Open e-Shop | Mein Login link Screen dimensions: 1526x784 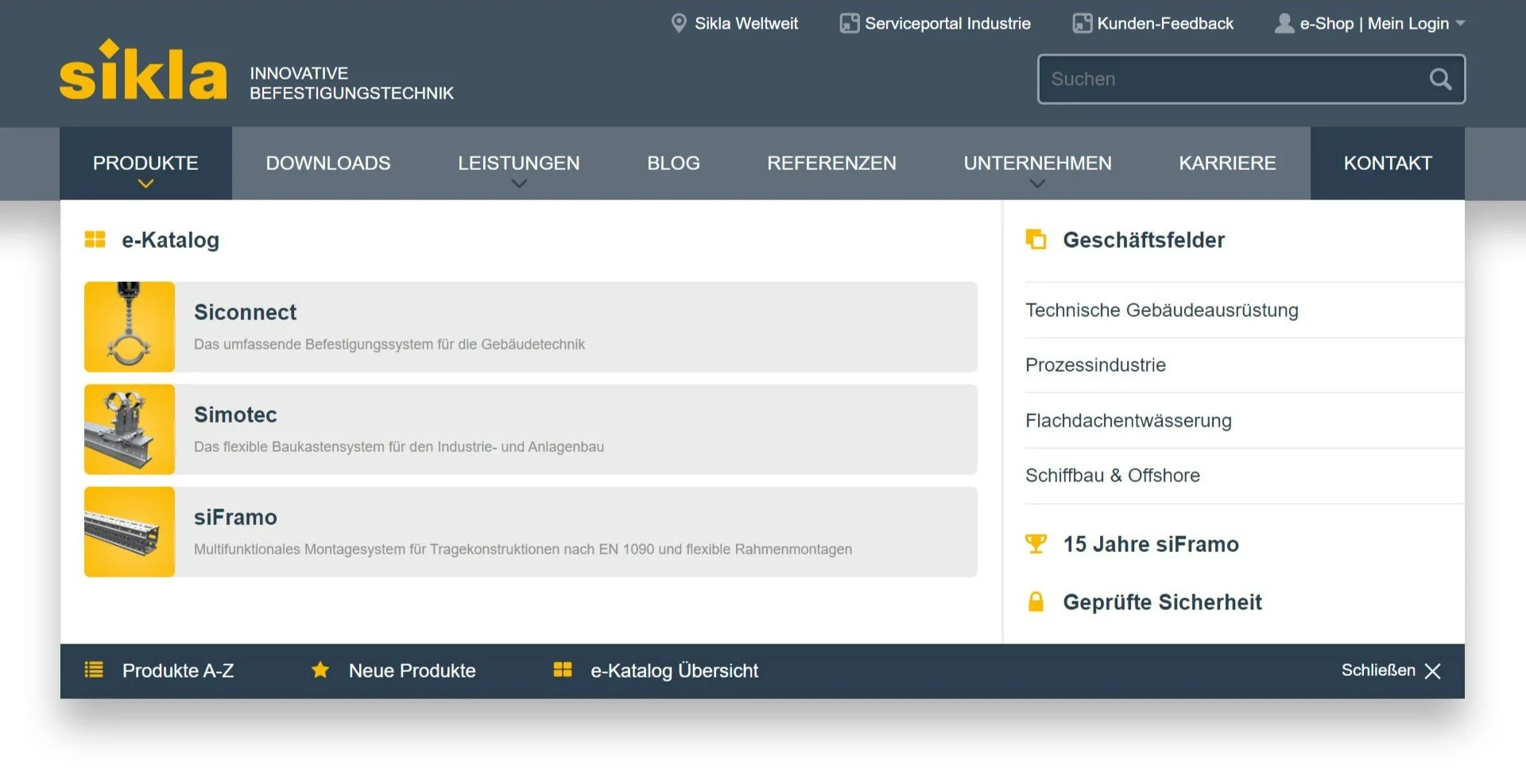(x=1374, y=24)
